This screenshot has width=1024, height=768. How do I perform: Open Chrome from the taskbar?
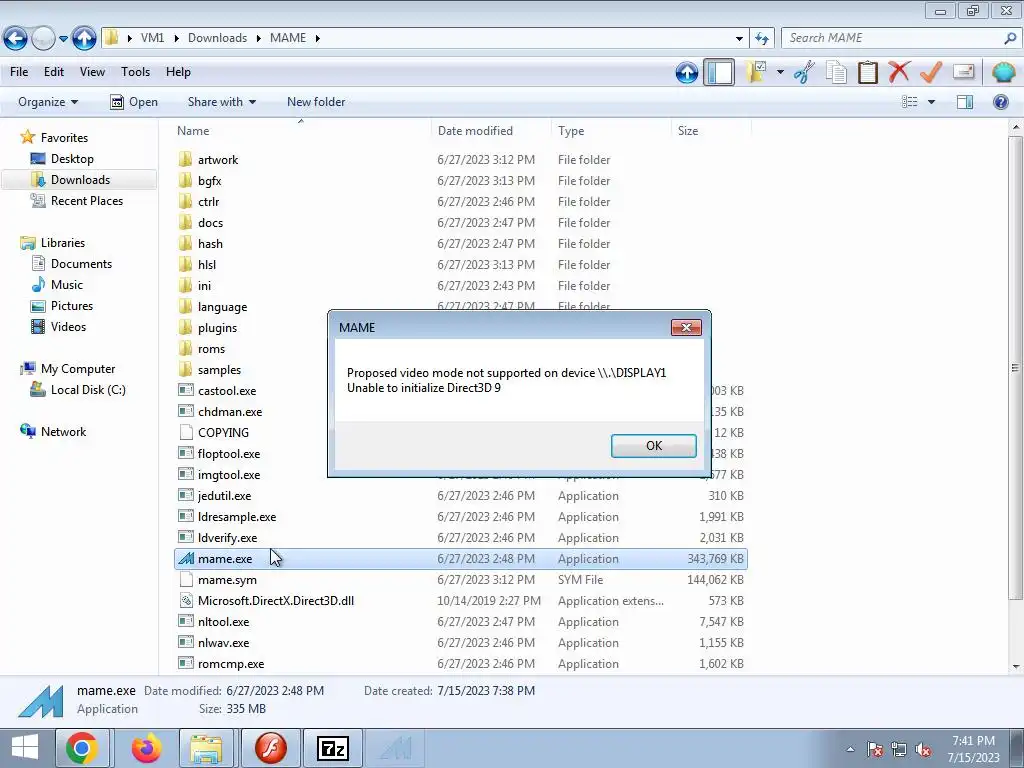(x=82, y=748)
